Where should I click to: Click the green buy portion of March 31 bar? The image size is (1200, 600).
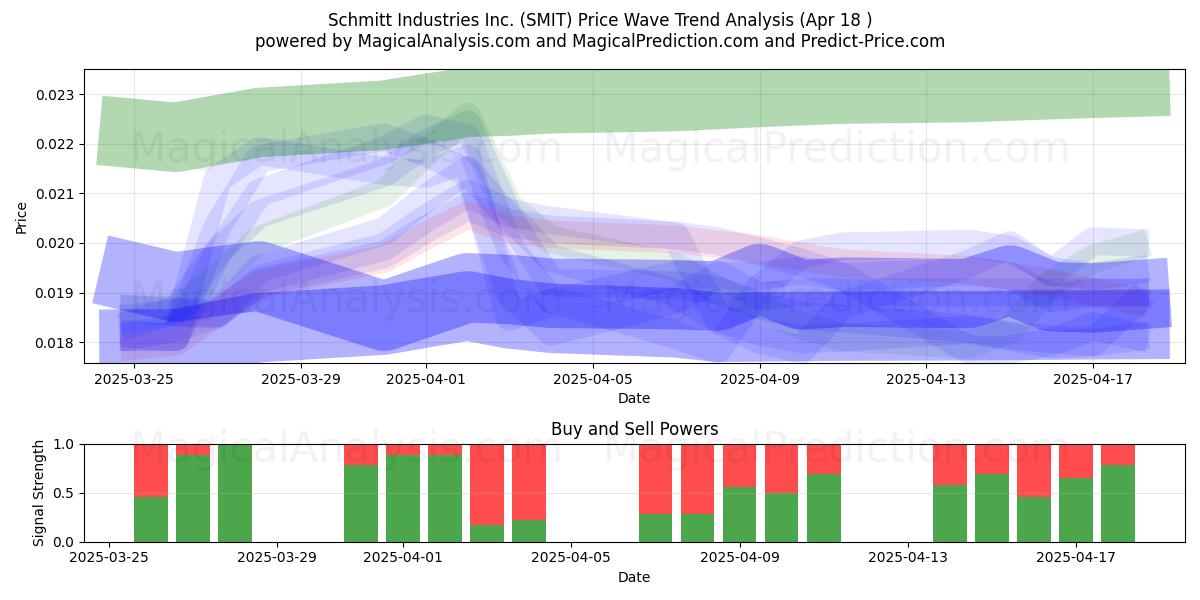pos(361,504)
